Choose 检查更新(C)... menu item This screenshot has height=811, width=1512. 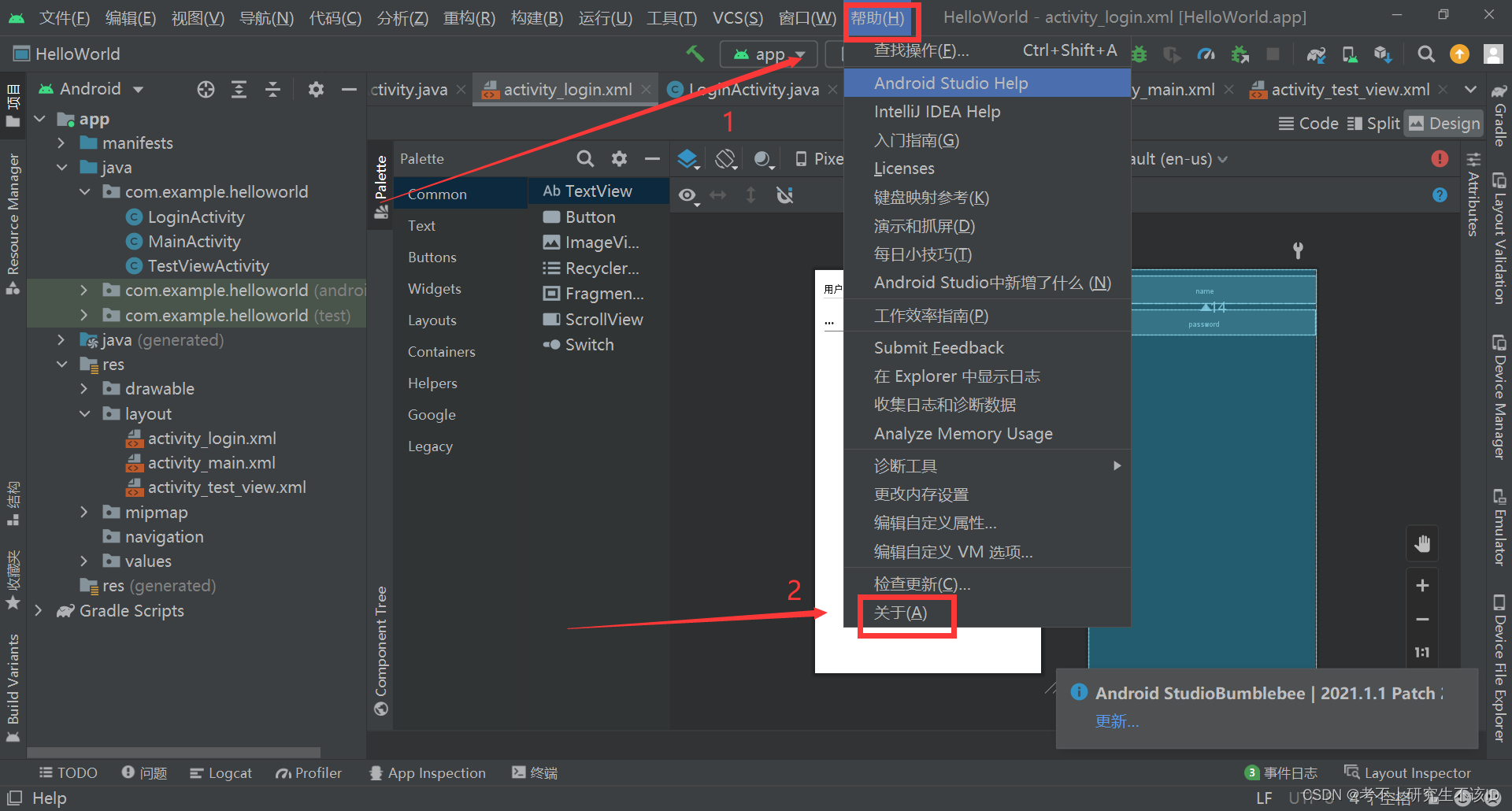click(988, 584)
